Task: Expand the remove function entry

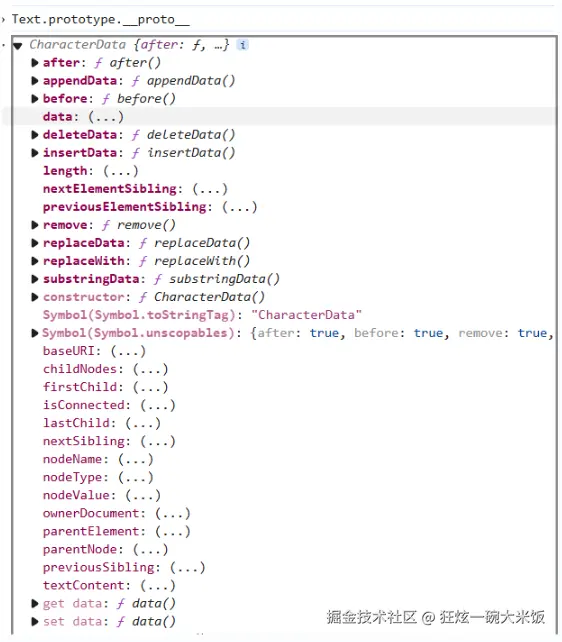Action: click(35, 225)
